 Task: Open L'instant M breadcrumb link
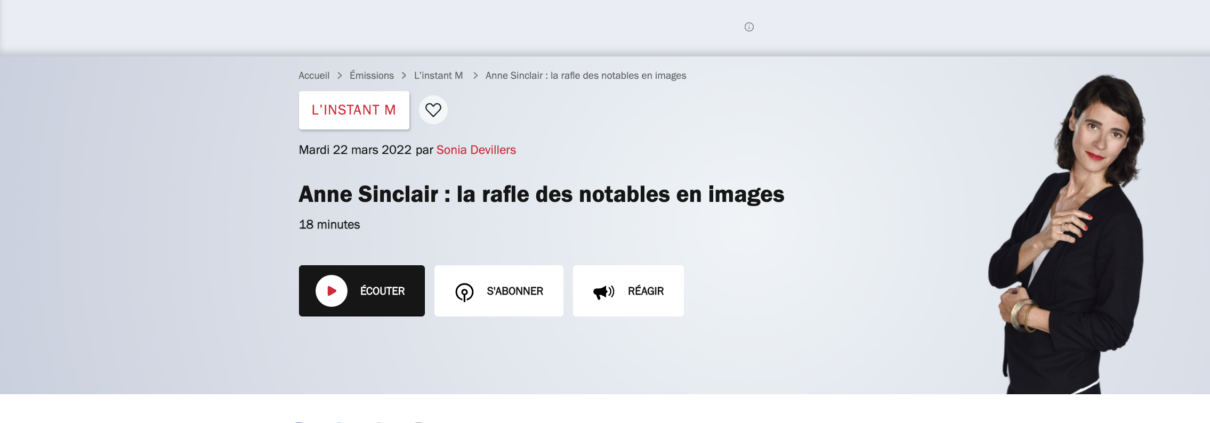(x=438, y=76)
